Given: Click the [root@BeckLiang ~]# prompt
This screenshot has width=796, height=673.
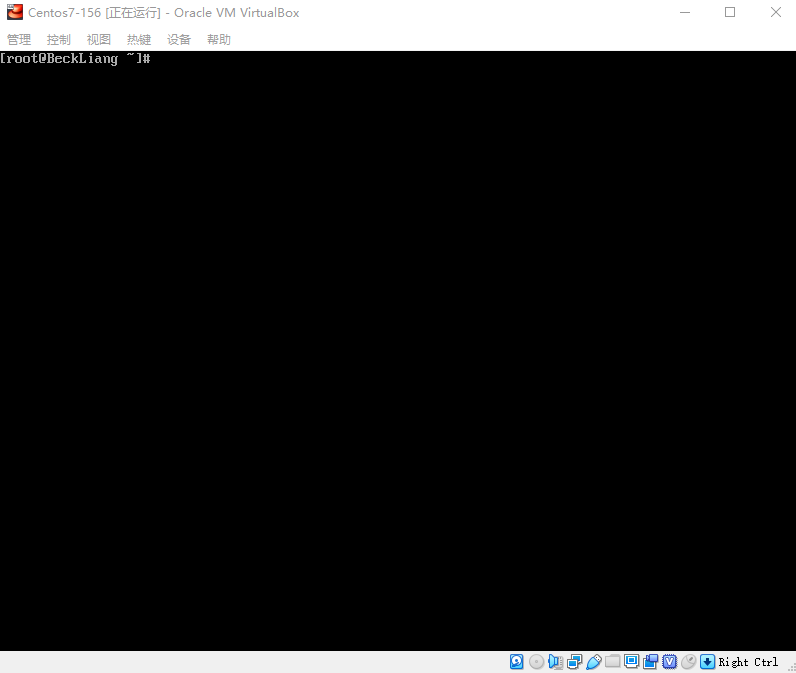Looking at the screenshot, I should [x=75, y=58].
